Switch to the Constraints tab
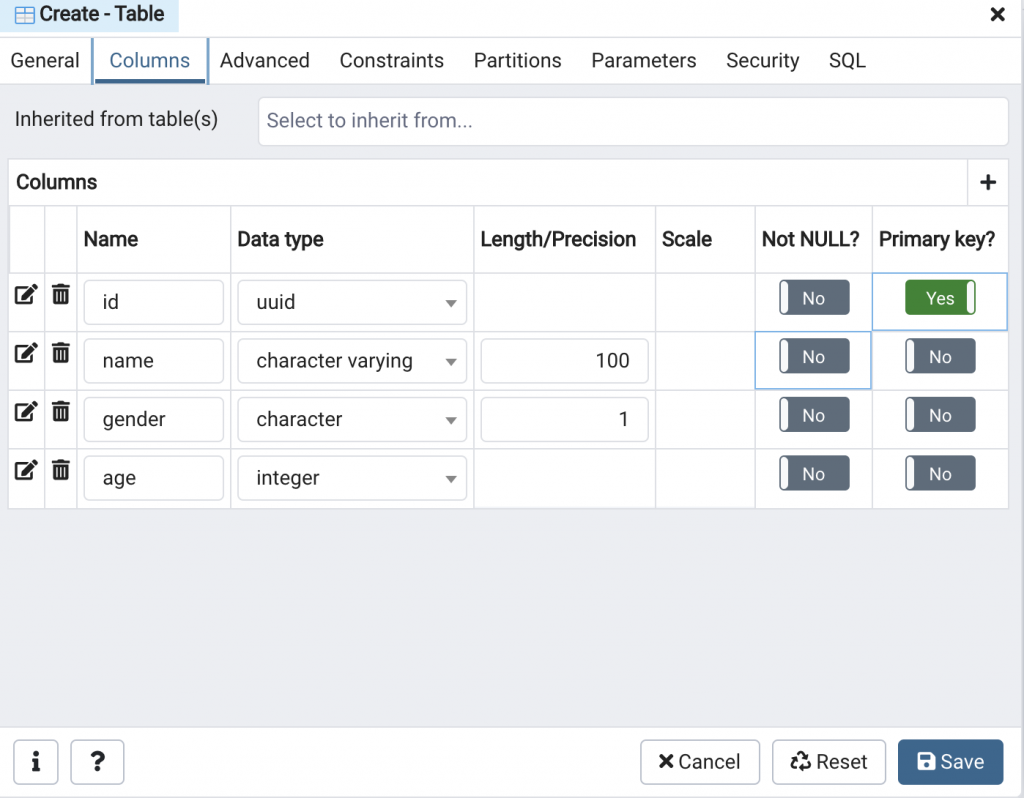The height and width of the screenshot is (798, 1024). (x=391, y=61)
